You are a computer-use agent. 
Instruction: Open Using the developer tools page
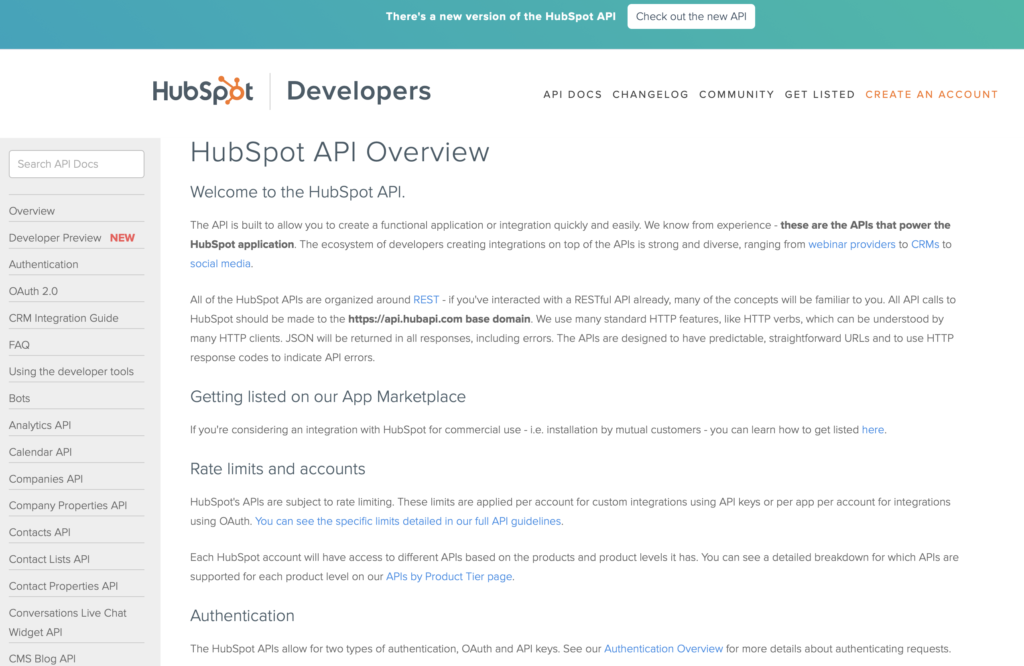point(71,372)
